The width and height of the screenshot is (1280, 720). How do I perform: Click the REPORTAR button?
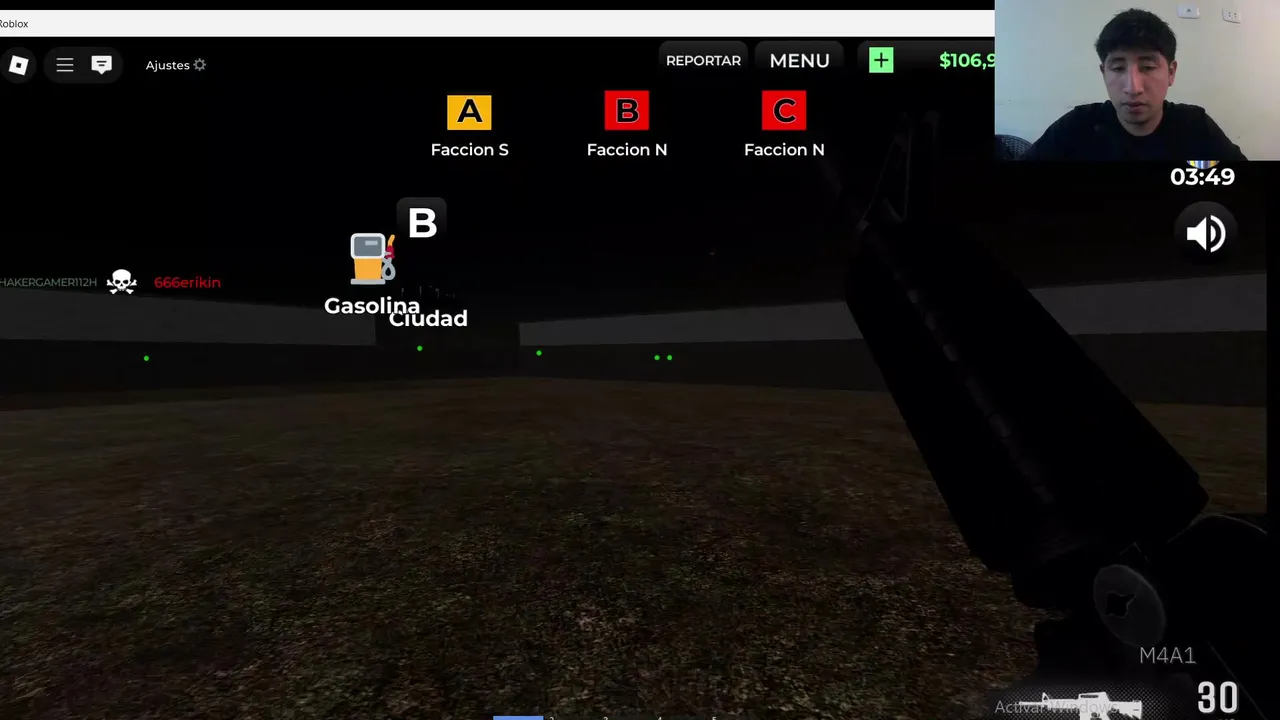point(703,60)
